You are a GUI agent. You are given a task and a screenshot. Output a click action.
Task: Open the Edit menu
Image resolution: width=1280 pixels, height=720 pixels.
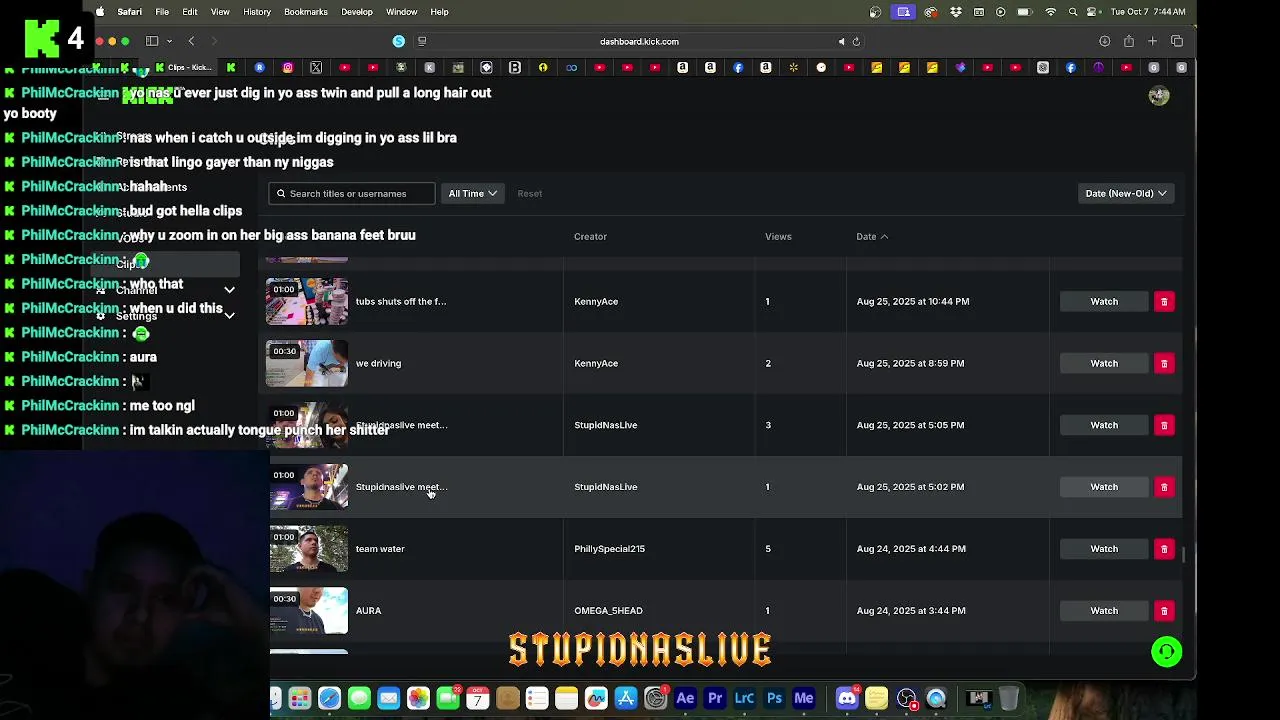click(190, 12)
